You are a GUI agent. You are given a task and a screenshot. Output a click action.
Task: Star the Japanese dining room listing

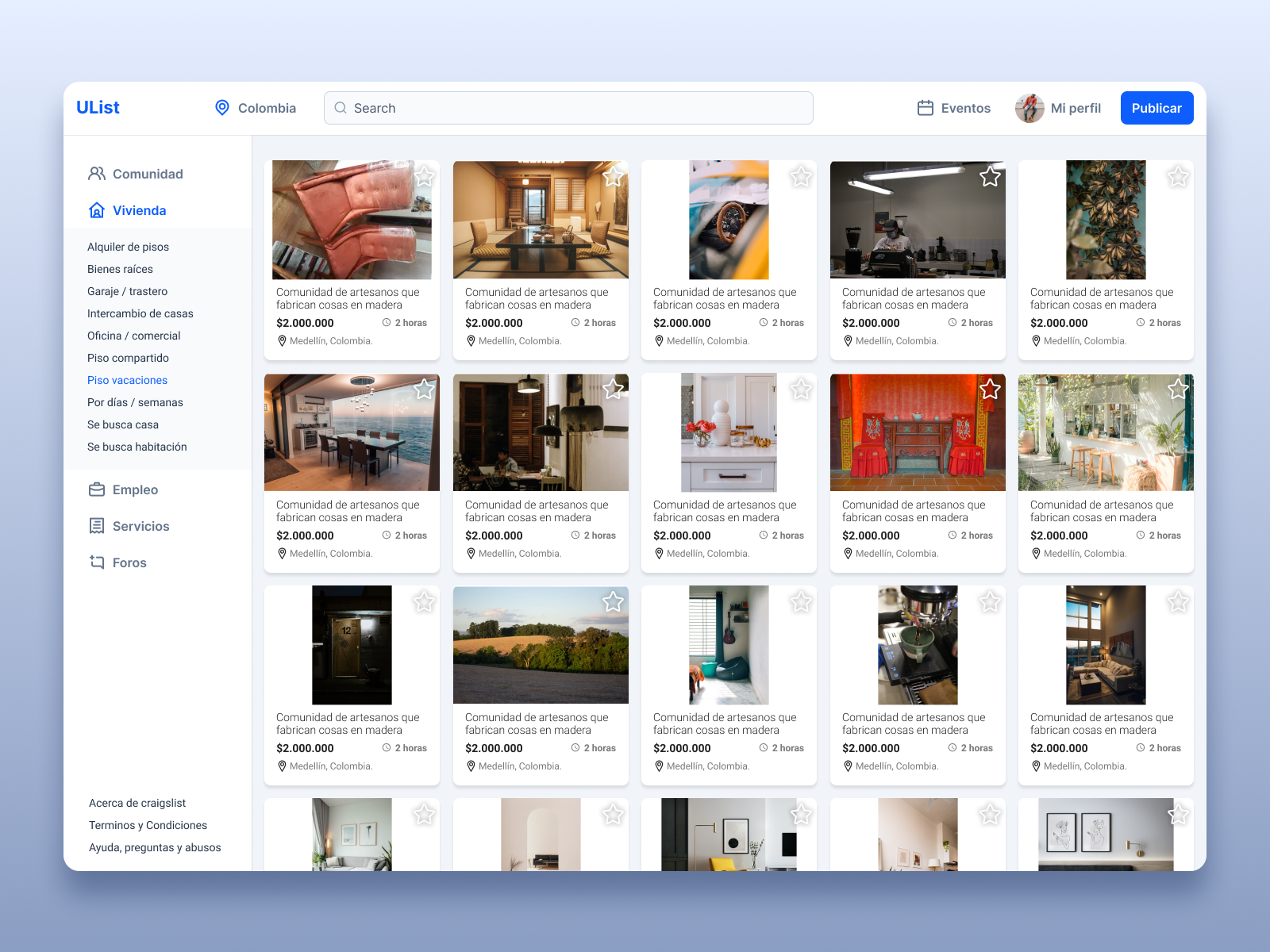(x=613, y=176)
